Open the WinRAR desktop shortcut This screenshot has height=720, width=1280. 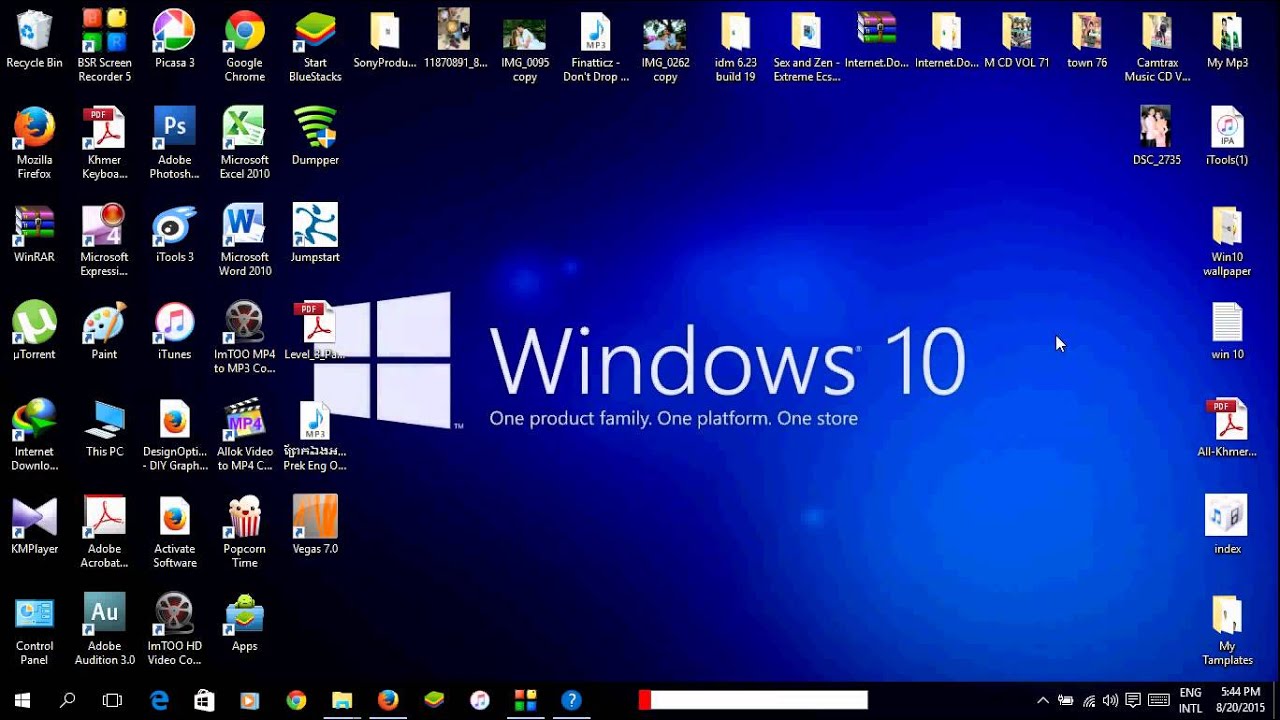point(34,235)
